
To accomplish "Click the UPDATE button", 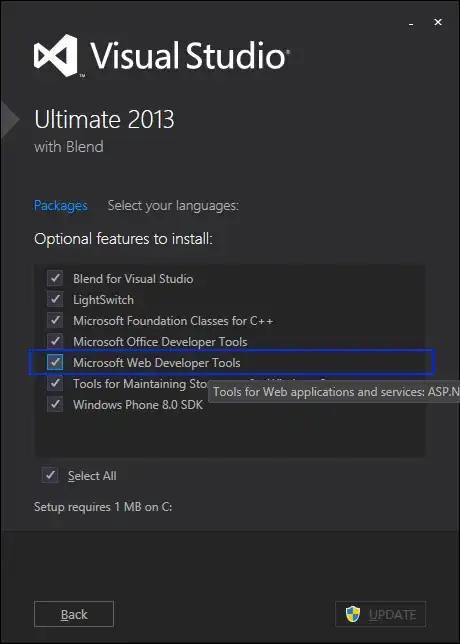I will 380,614.
